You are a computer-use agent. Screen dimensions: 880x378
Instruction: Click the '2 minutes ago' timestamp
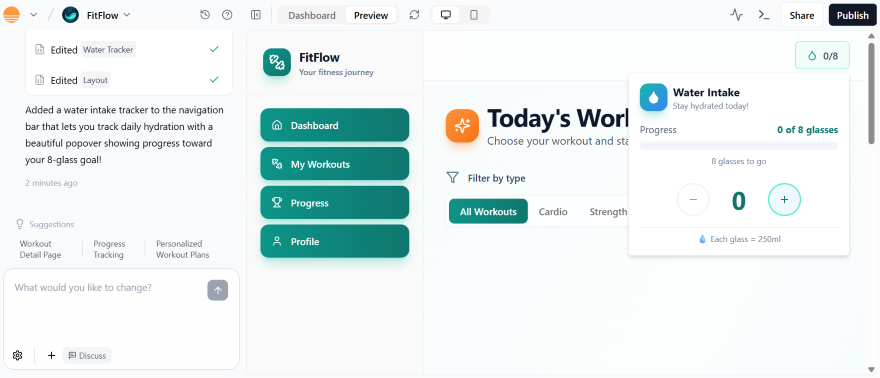click(x=51, y=183)
